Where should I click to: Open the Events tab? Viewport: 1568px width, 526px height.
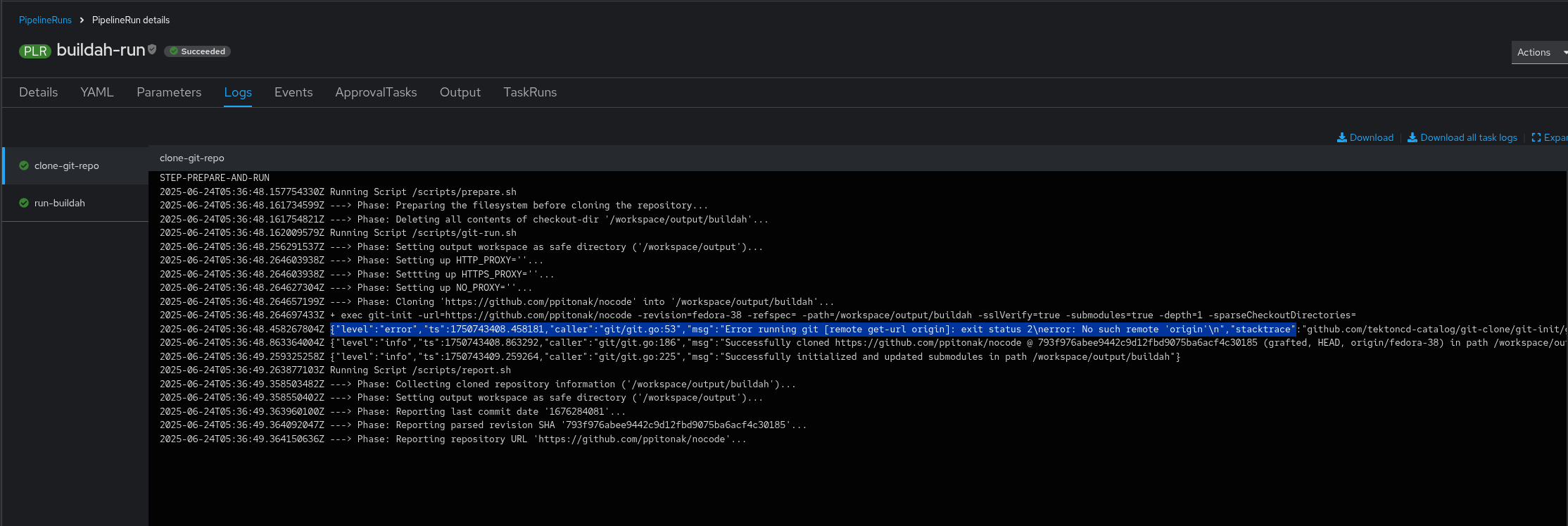tap(293, 92)
